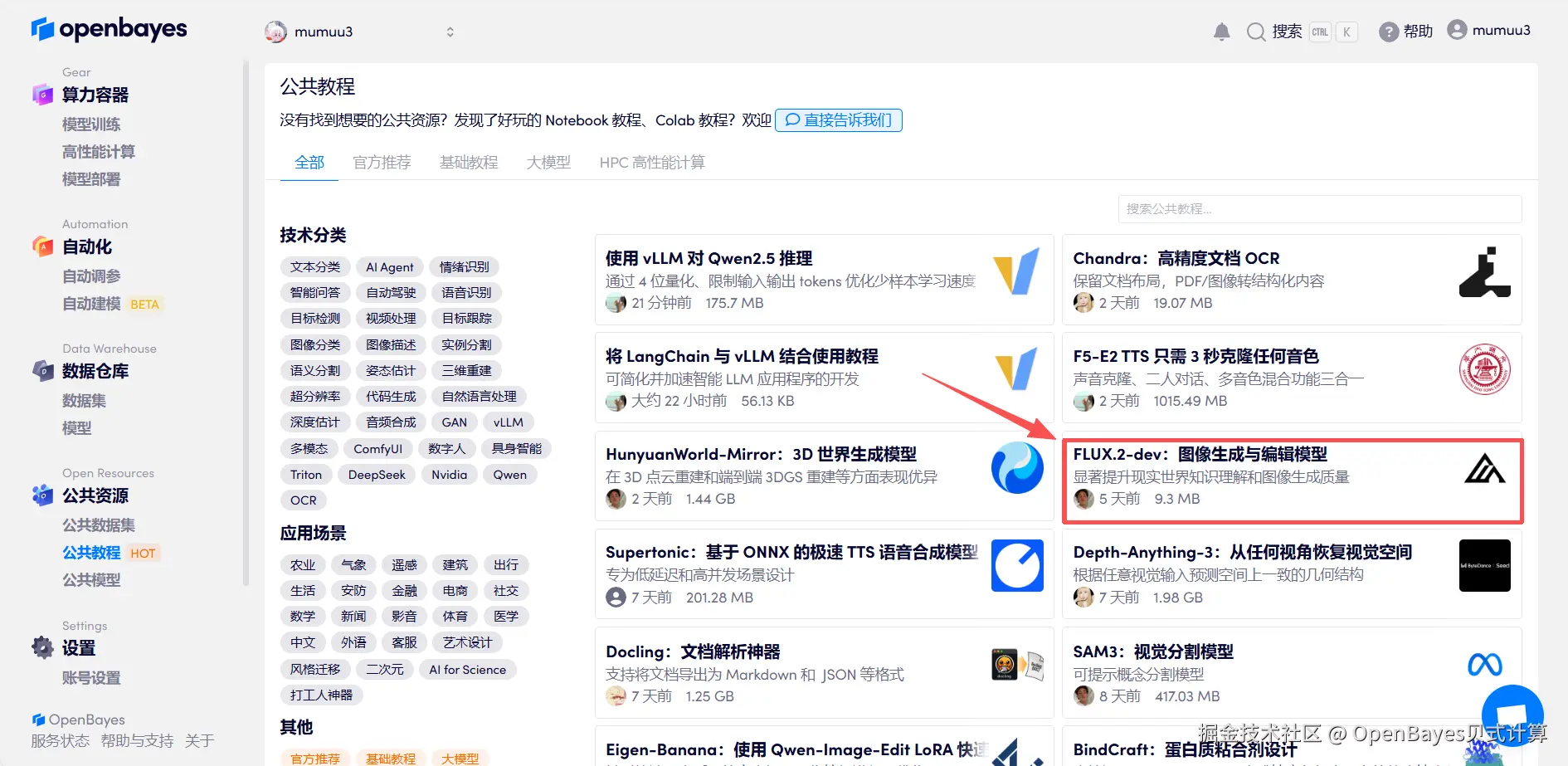The image size is (1568, 766).
Task: Select the 算力容器 sidebar icon
Action: tap(41, 95)
